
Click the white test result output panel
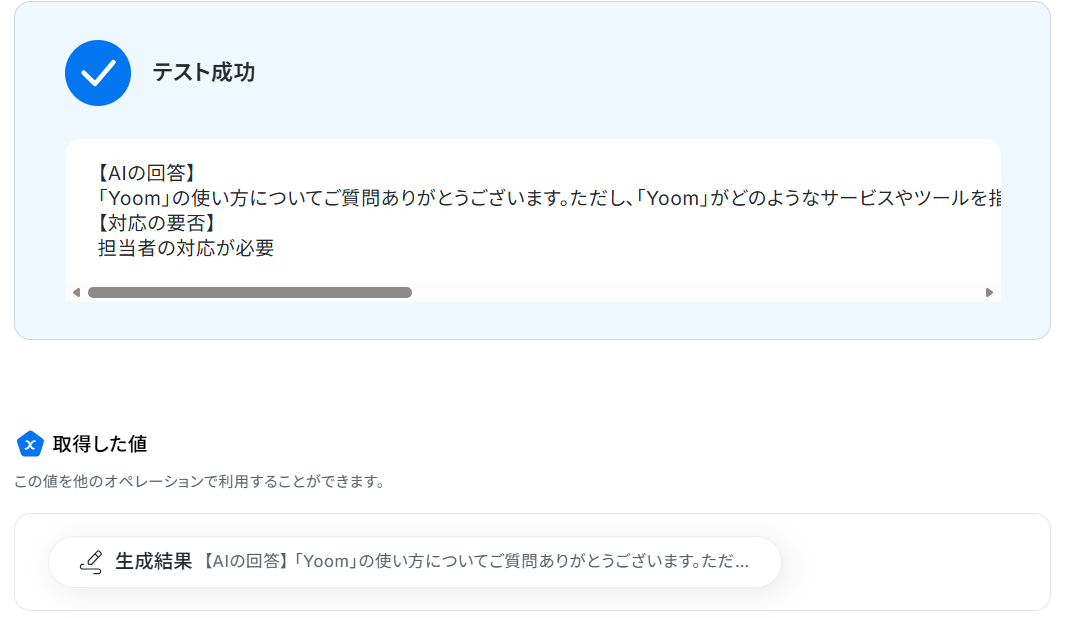(x=533, y=220)
